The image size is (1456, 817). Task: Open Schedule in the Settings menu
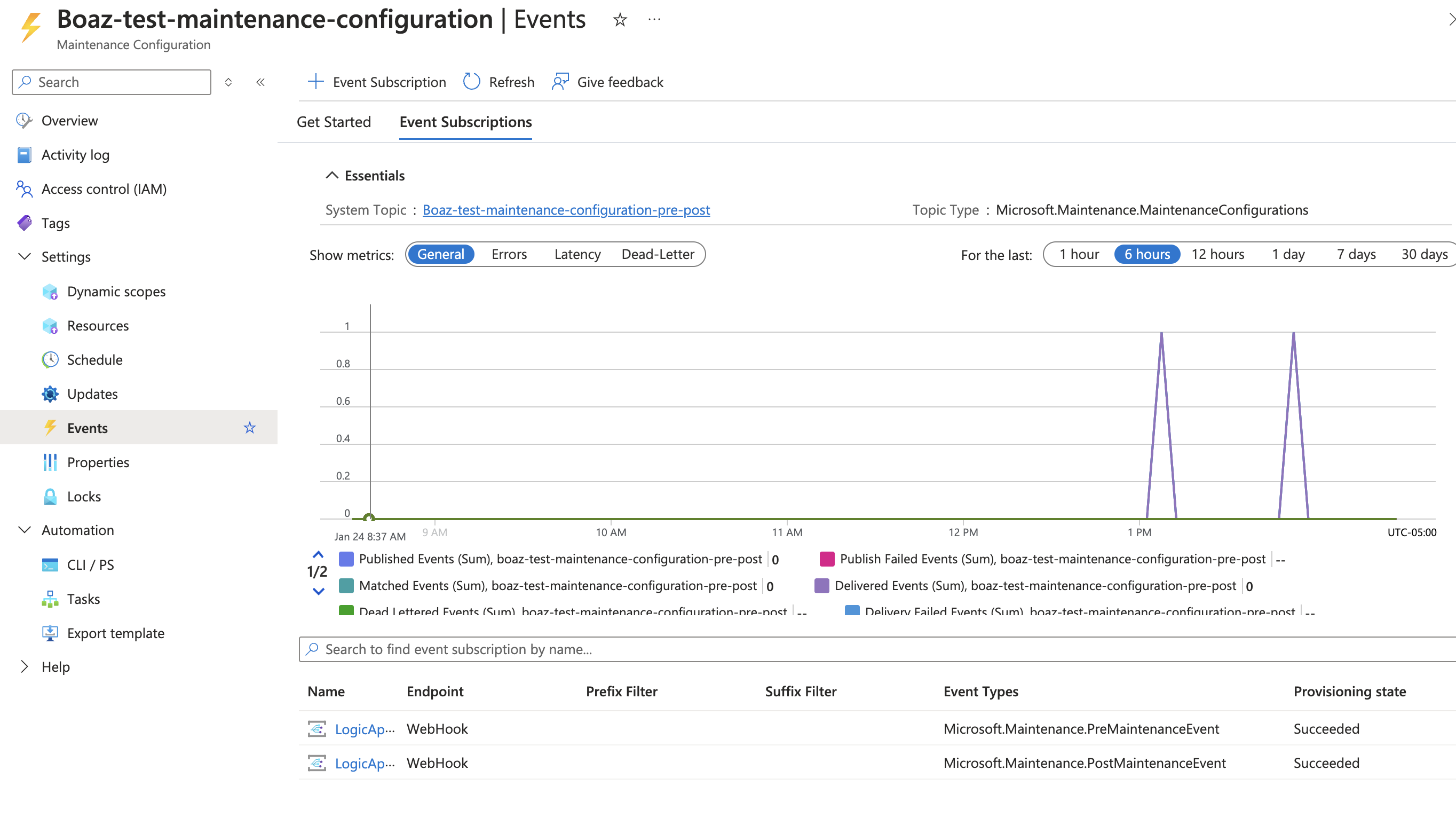click(x=94, y=359)
